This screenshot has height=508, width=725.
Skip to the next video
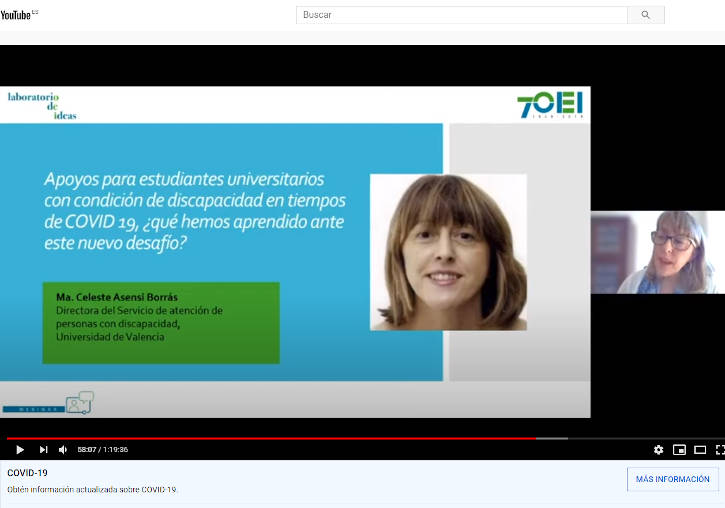43,450
